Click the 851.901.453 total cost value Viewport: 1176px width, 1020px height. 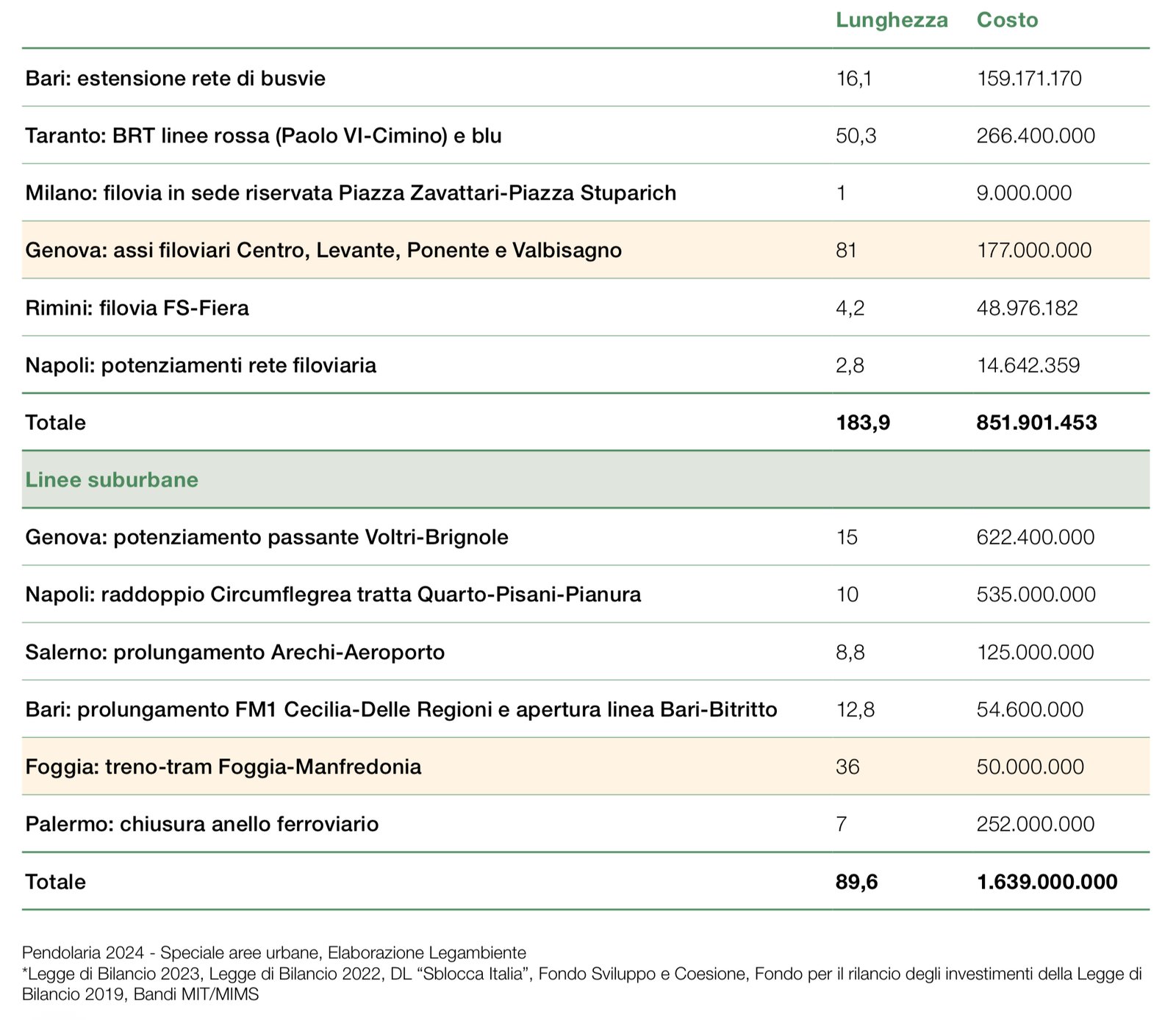(1036, 423)
